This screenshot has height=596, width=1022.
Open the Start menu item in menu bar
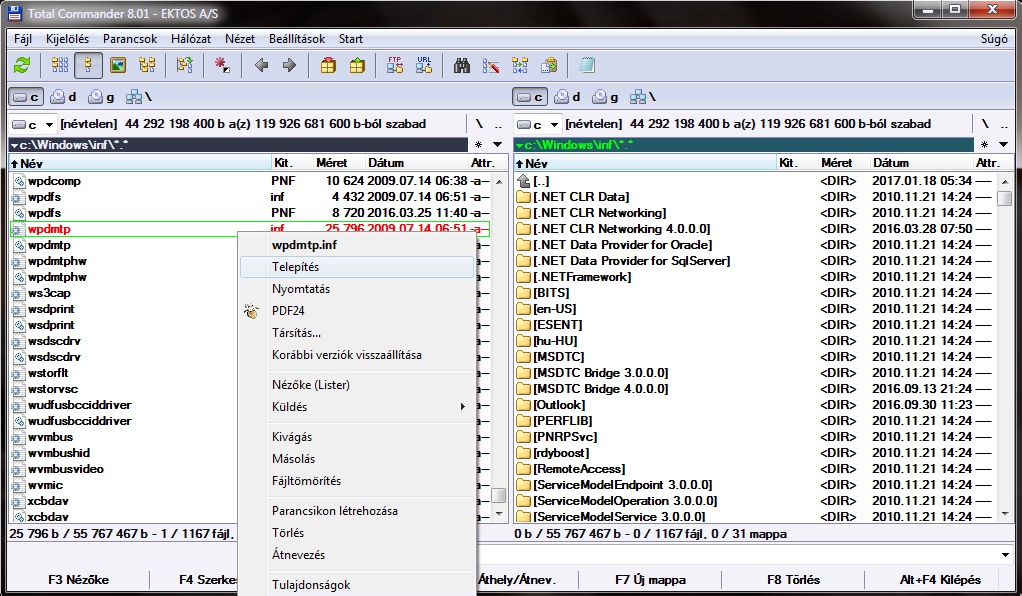point(351,39)
